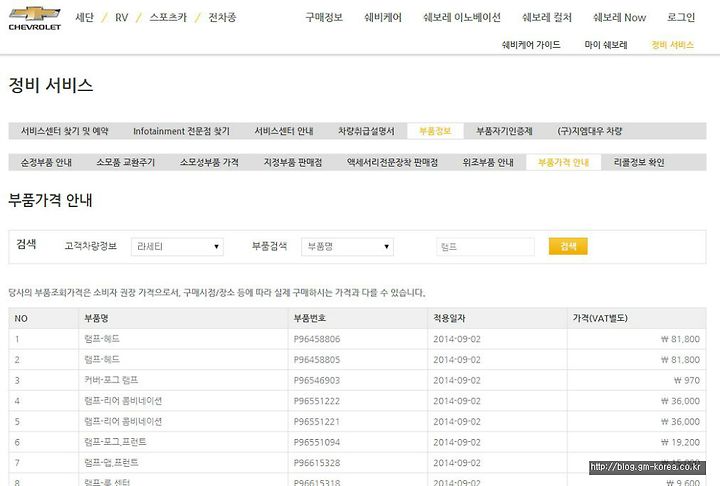Open 쉐보레 컬처 menu
Image resolution: width=720 pixels, height=486 pixels.
547,17
